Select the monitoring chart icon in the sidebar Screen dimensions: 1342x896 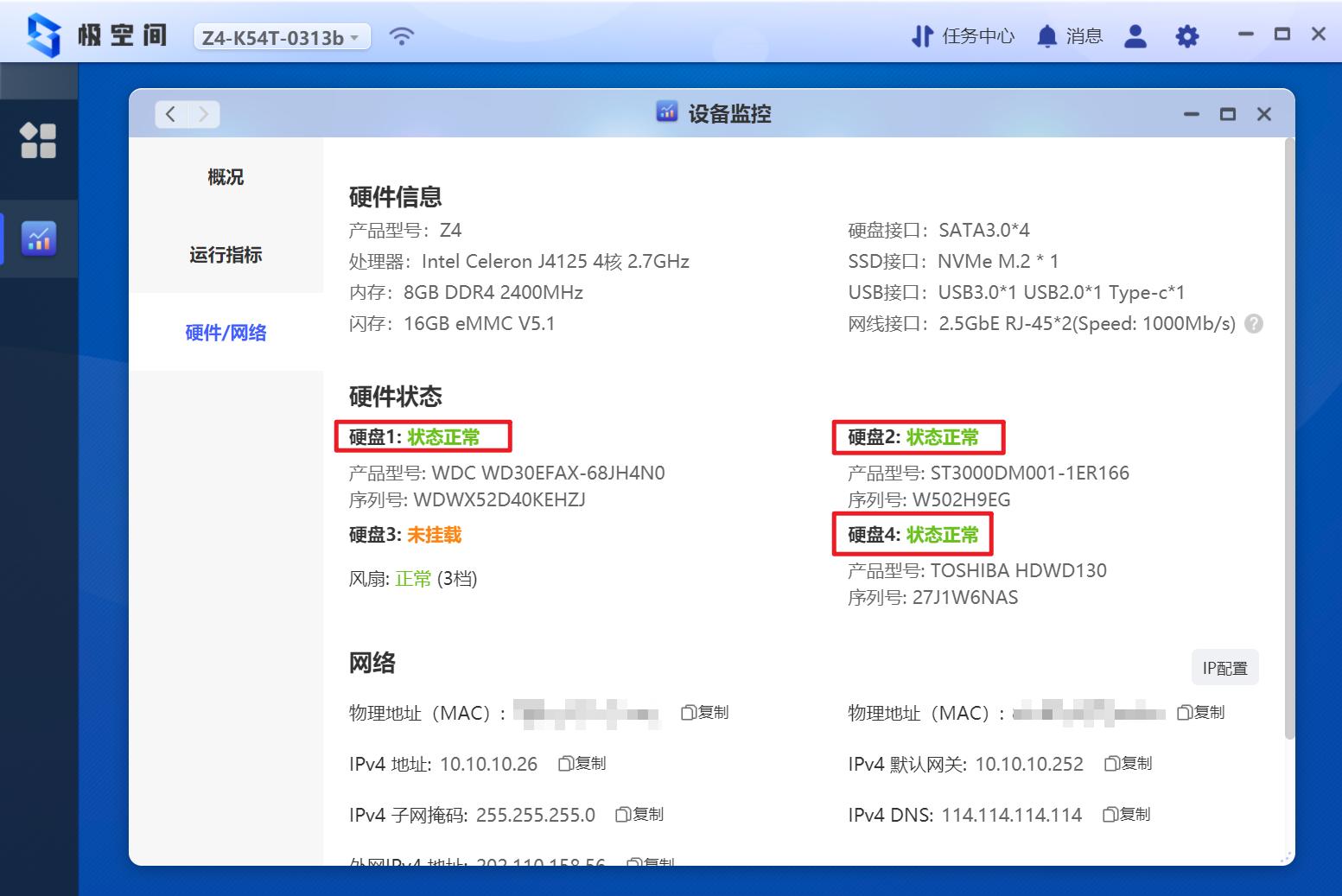point(39,239)
